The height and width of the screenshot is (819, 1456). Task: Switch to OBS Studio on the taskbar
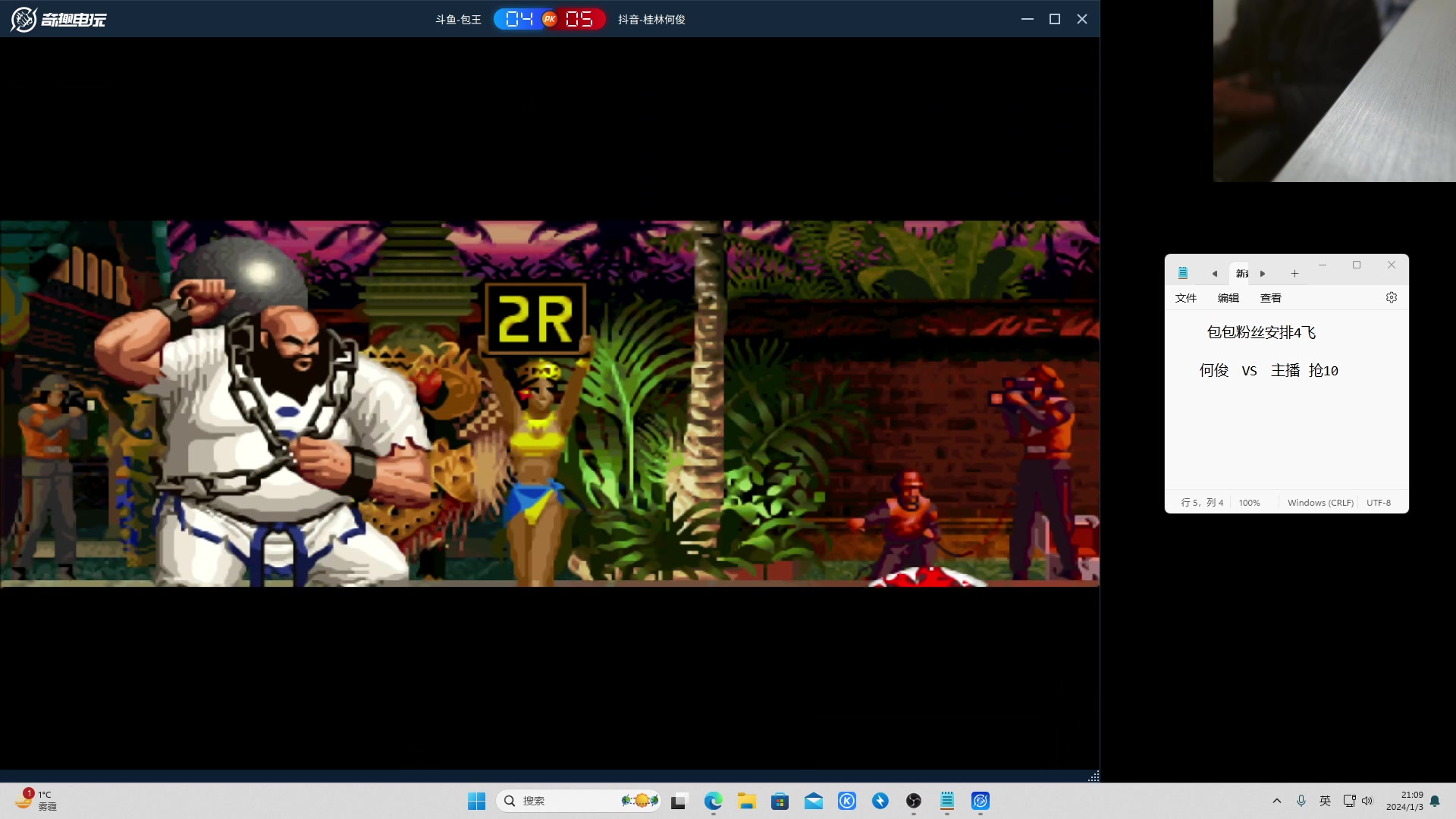click(914, 801)
